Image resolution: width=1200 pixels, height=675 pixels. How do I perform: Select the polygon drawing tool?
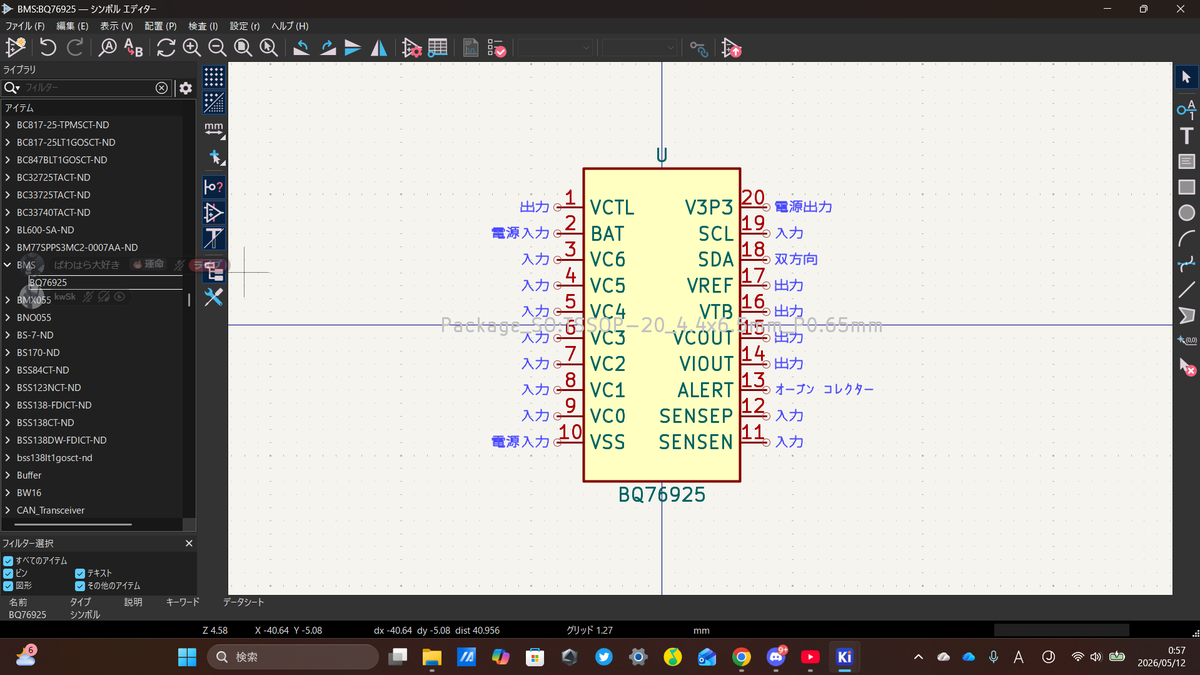coord(1186,317)
